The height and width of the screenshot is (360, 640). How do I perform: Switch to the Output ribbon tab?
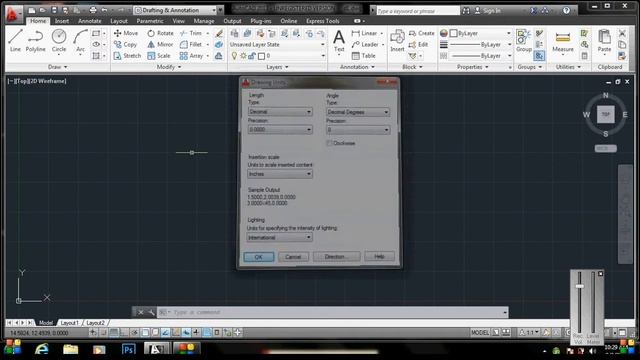(232, 21)
